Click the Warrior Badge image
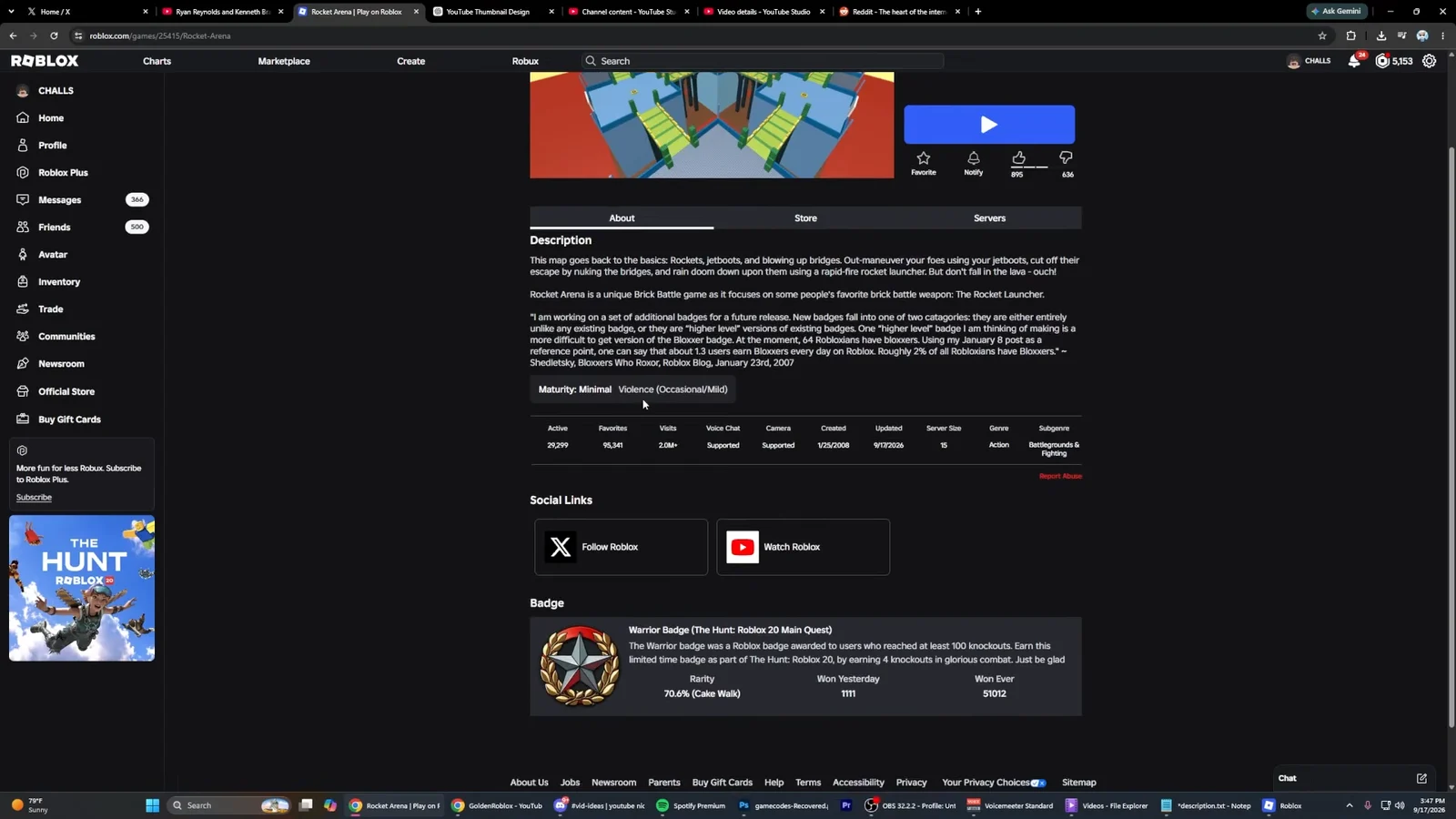 [580, 666]
